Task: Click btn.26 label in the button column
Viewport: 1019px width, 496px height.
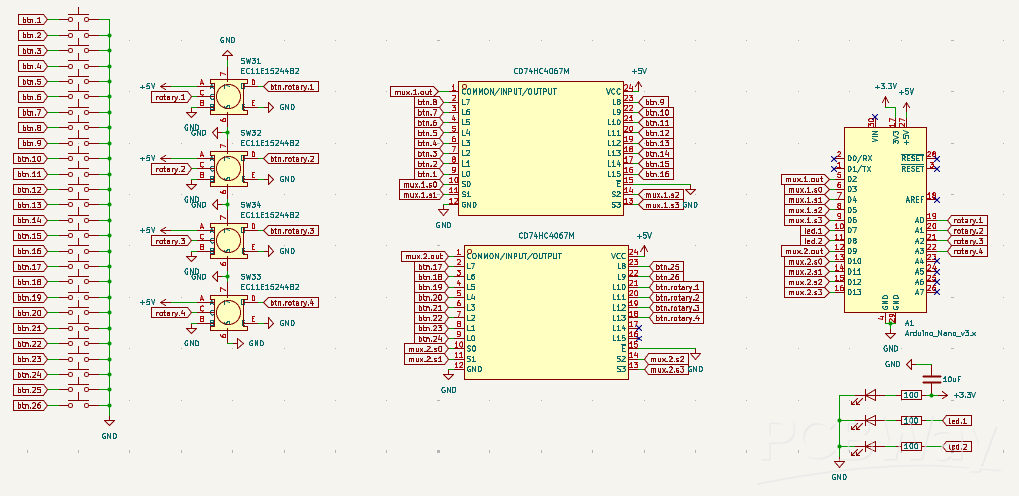Action: pyautogui.click(x=31, y=406)
